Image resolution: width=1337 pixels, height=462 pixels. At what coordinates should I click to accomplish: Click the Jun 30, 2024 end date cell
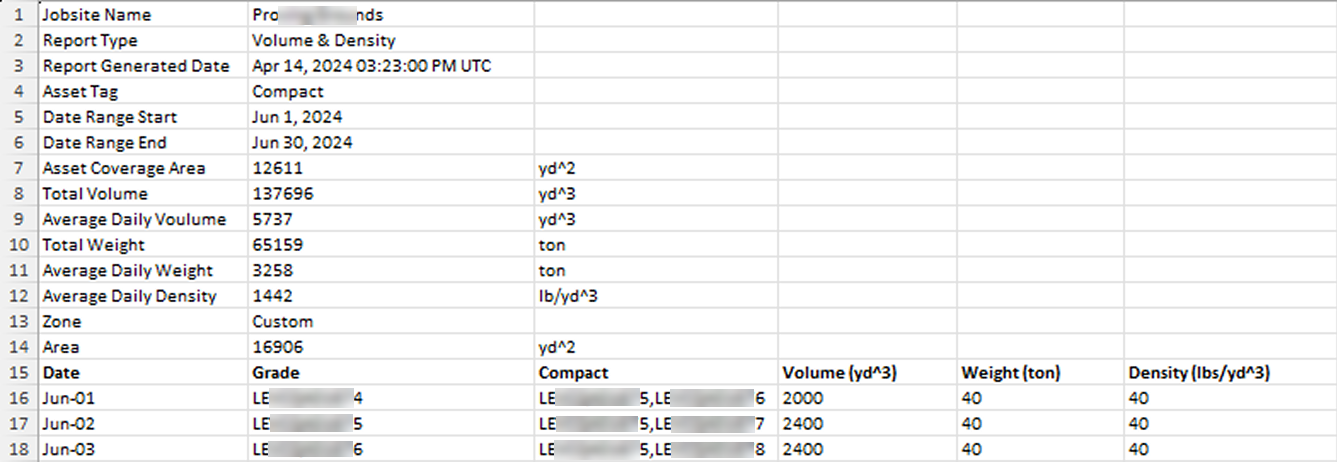302,143
